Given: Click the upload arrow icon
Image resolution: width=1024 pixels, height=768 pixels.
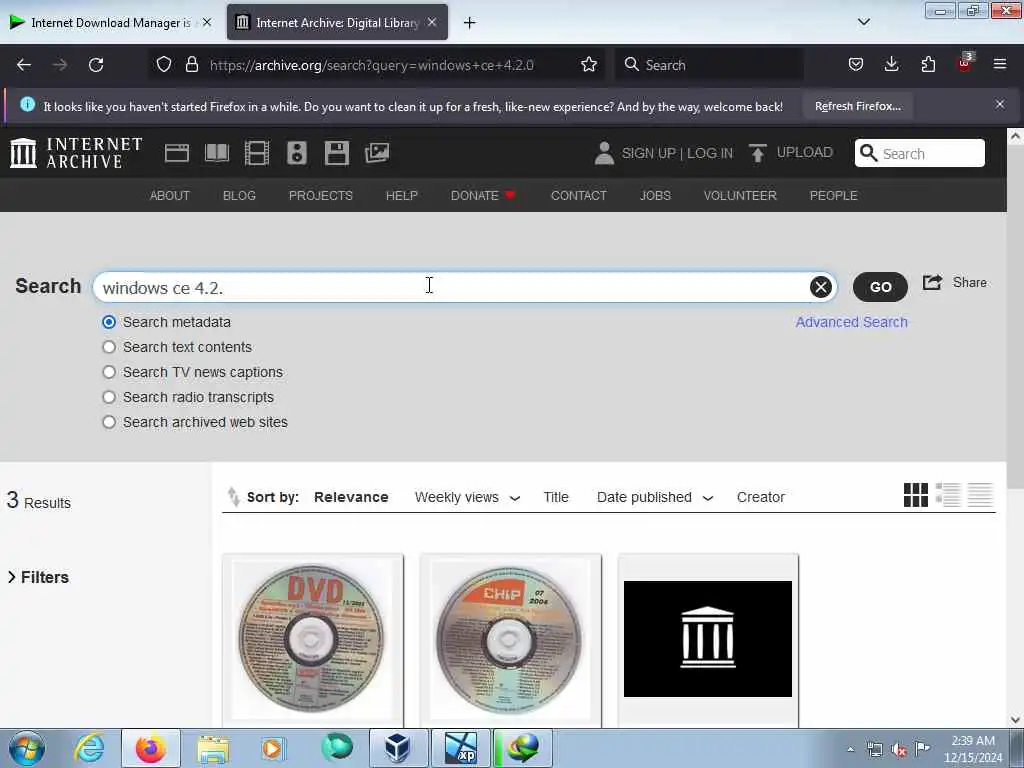Looking at the screenshot, I should (758, 153).
